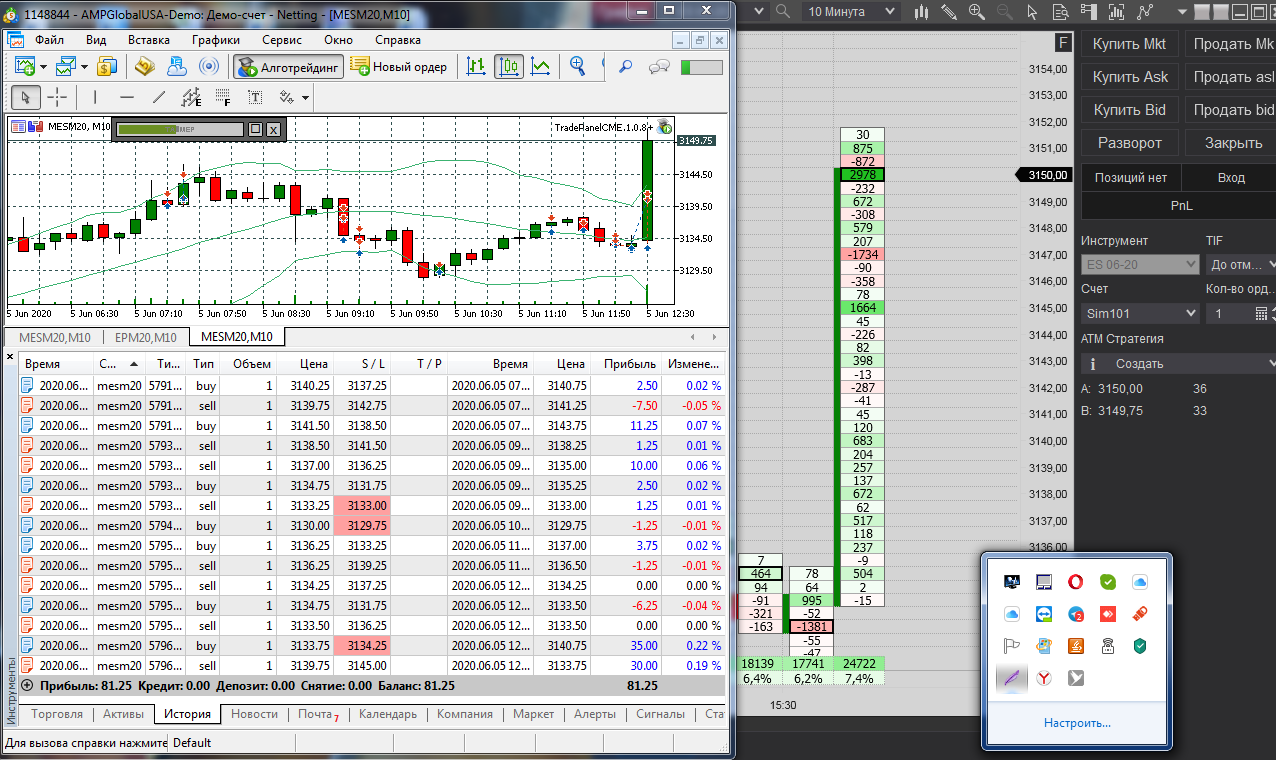Screen dimensions: 1276x760
Task: Open profiles icon in MetaTrader toolbar
Action: pos(67,67)
